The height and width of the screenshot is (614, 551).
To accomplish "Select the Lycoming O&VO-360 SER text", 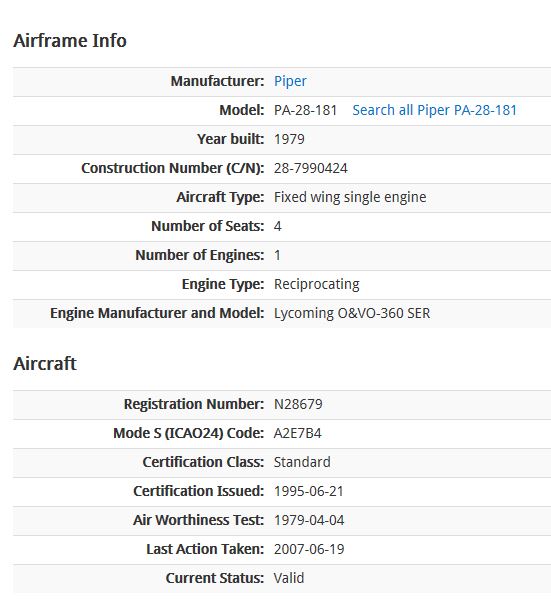I will tap(352, 313).
